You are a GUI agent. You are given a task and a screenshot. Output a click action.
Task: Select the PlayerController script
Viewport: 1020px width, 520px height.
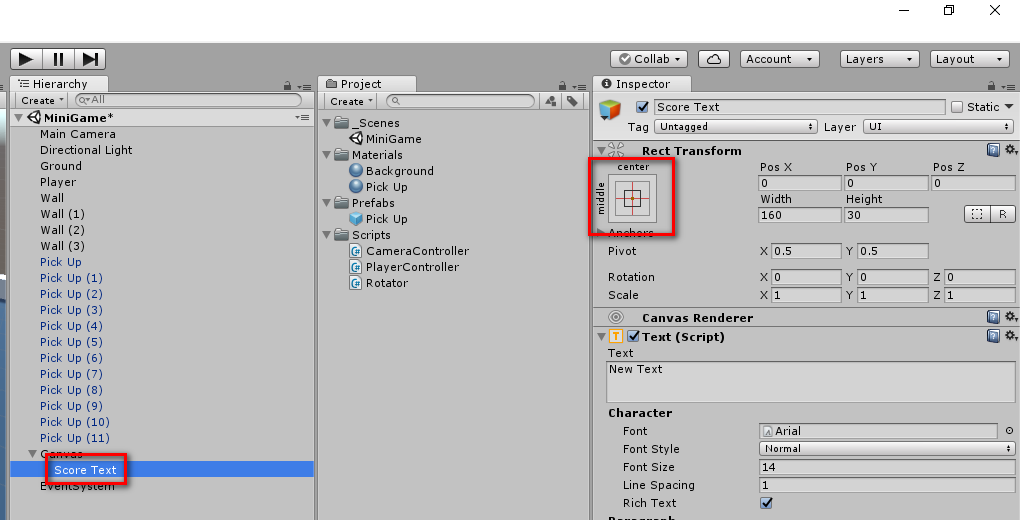[x=412, y=267]
